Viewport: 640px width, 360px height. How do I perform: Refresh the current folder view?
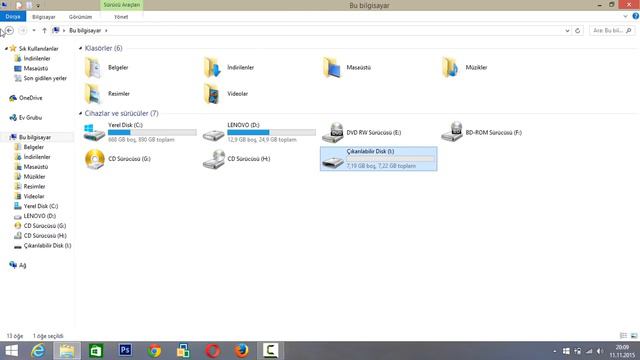578,31
